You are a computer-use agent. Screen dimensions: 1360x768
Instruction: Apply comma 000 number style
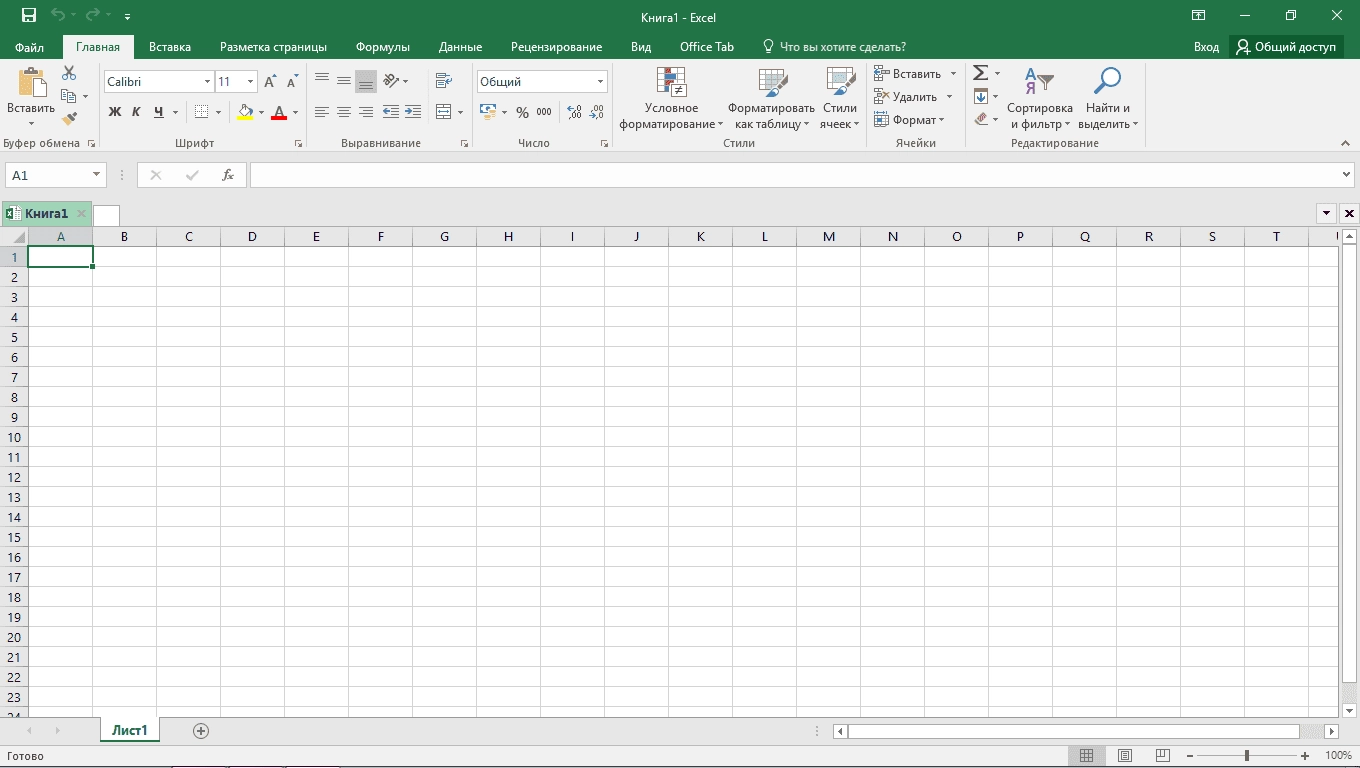pos(544,112)
